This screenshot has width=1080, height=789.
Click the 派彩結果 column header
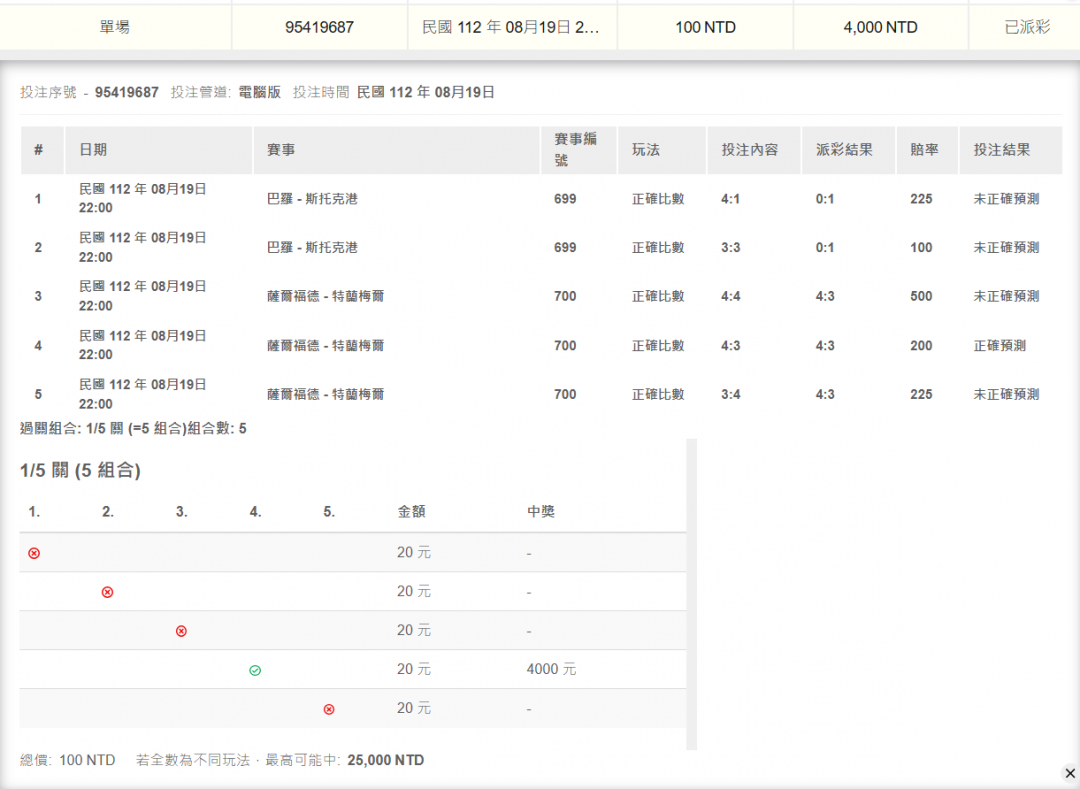pyautogui.click(x=848, y=149)
